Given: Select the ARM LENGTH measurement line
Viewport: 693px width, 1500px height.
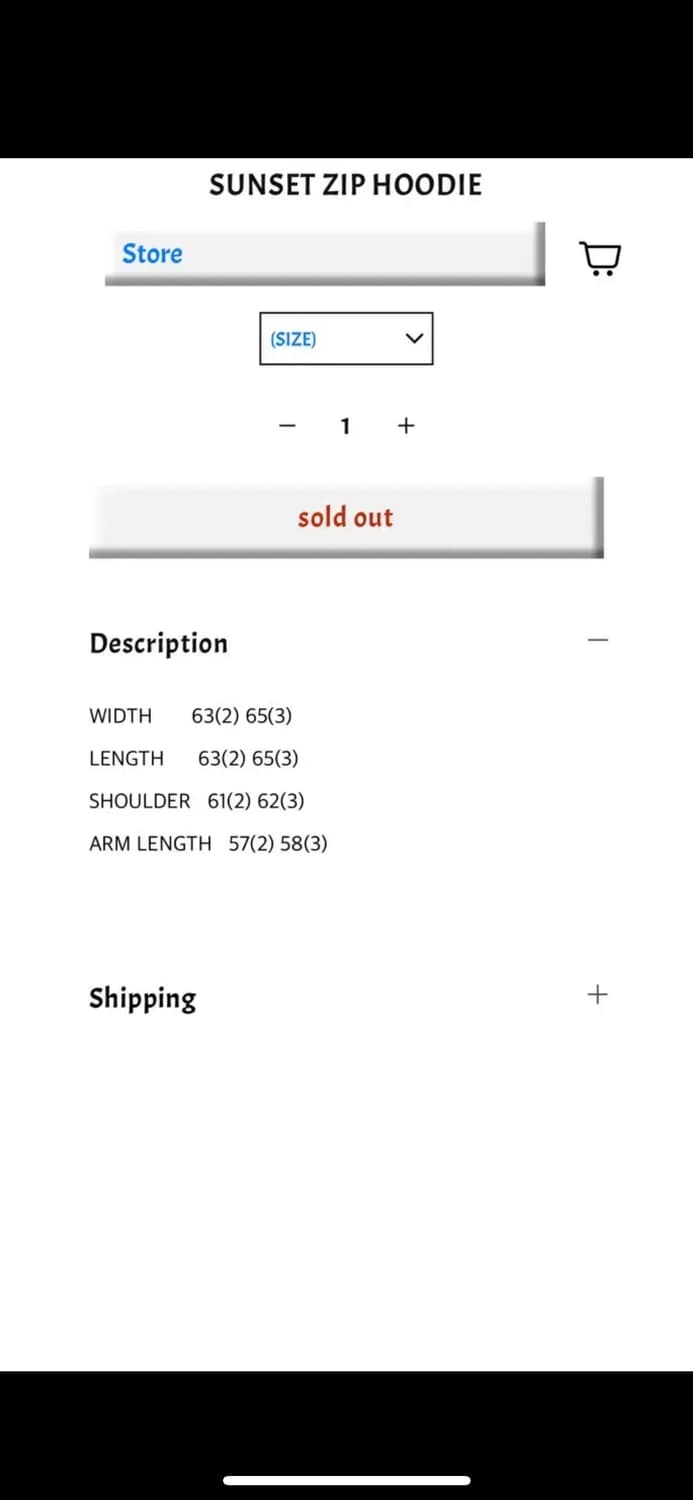Looking at the screenshot, I should (x=208, y=844).
